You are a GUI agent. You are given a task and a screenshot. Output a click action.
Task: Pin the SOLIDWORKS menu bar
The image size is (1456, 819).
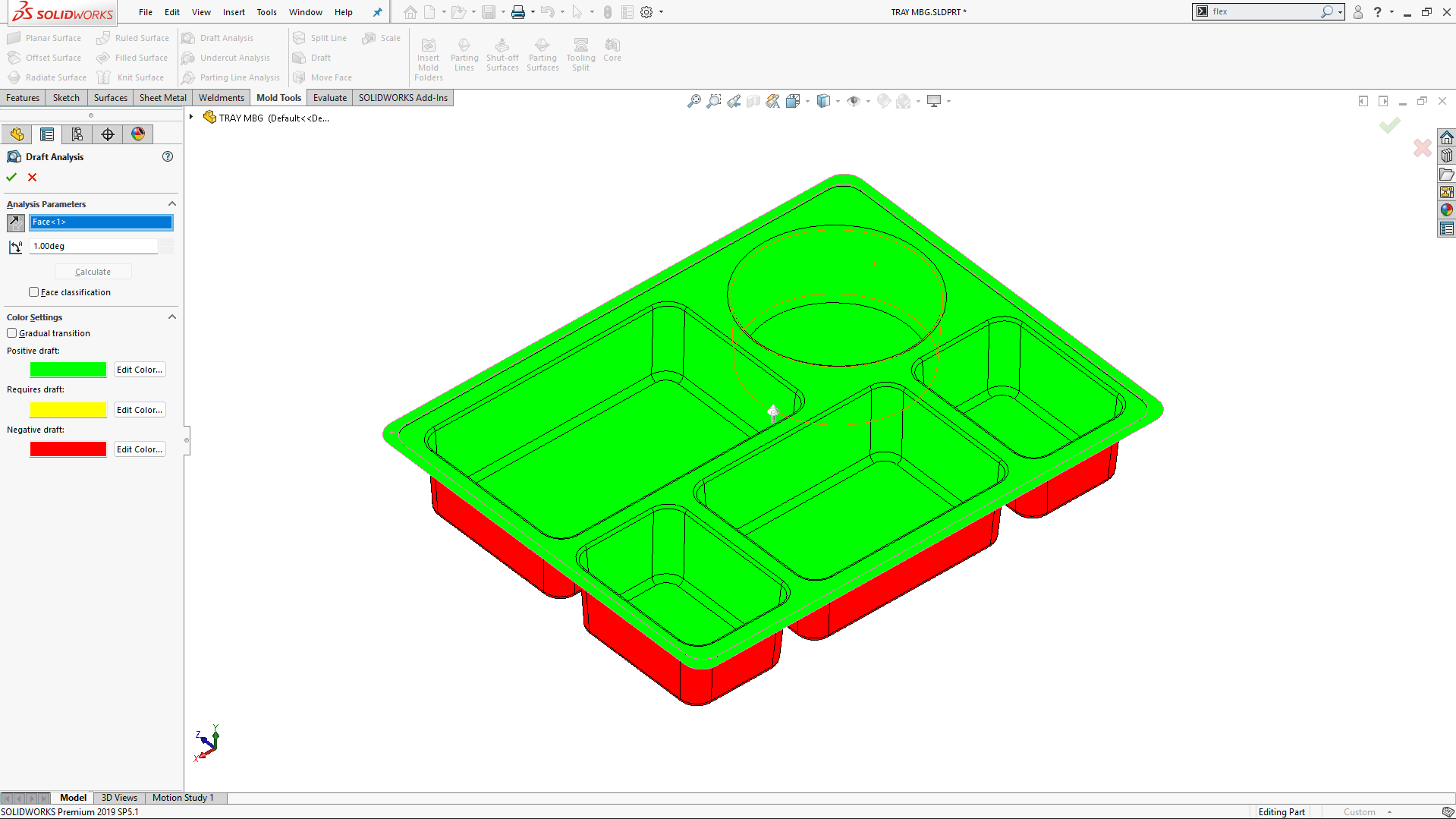click(377, 12)
